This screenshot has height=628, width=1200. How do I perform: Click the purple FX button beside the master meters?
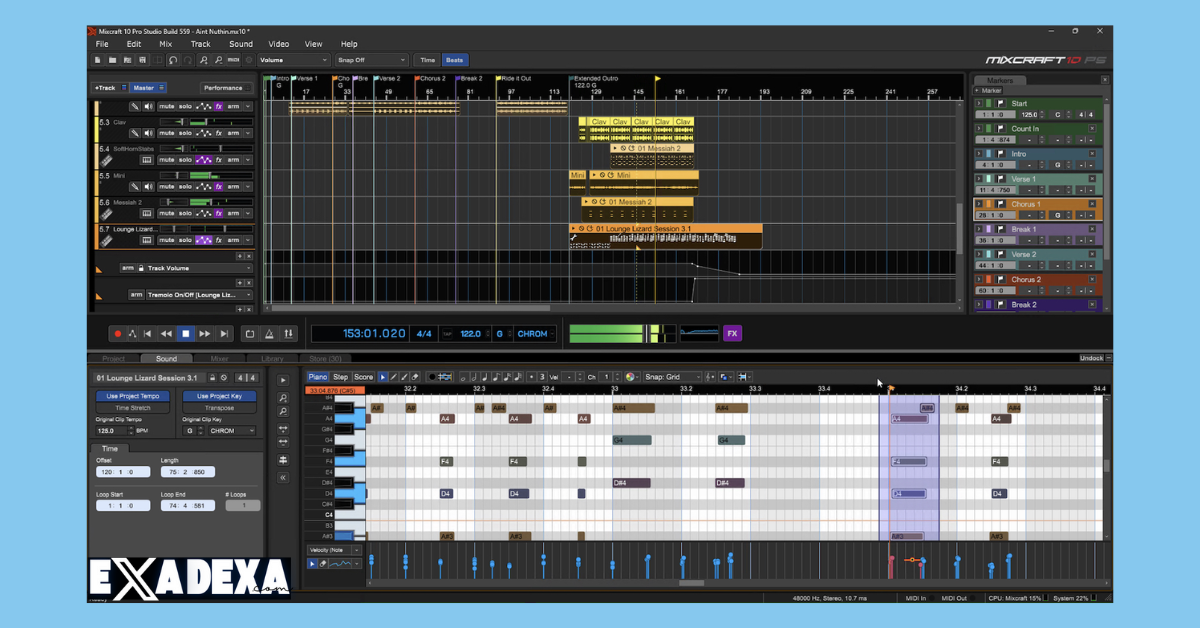point(733,332)
